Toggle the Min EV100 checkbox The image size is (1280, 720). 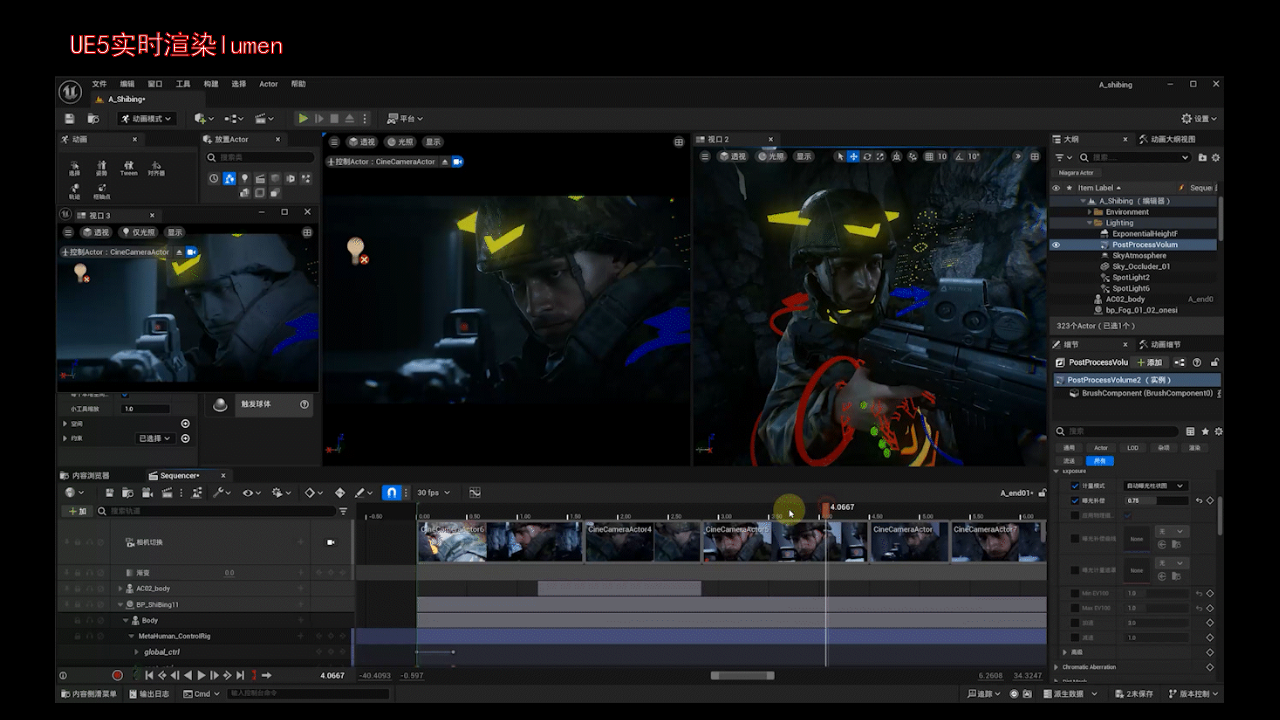[1075, 593]
